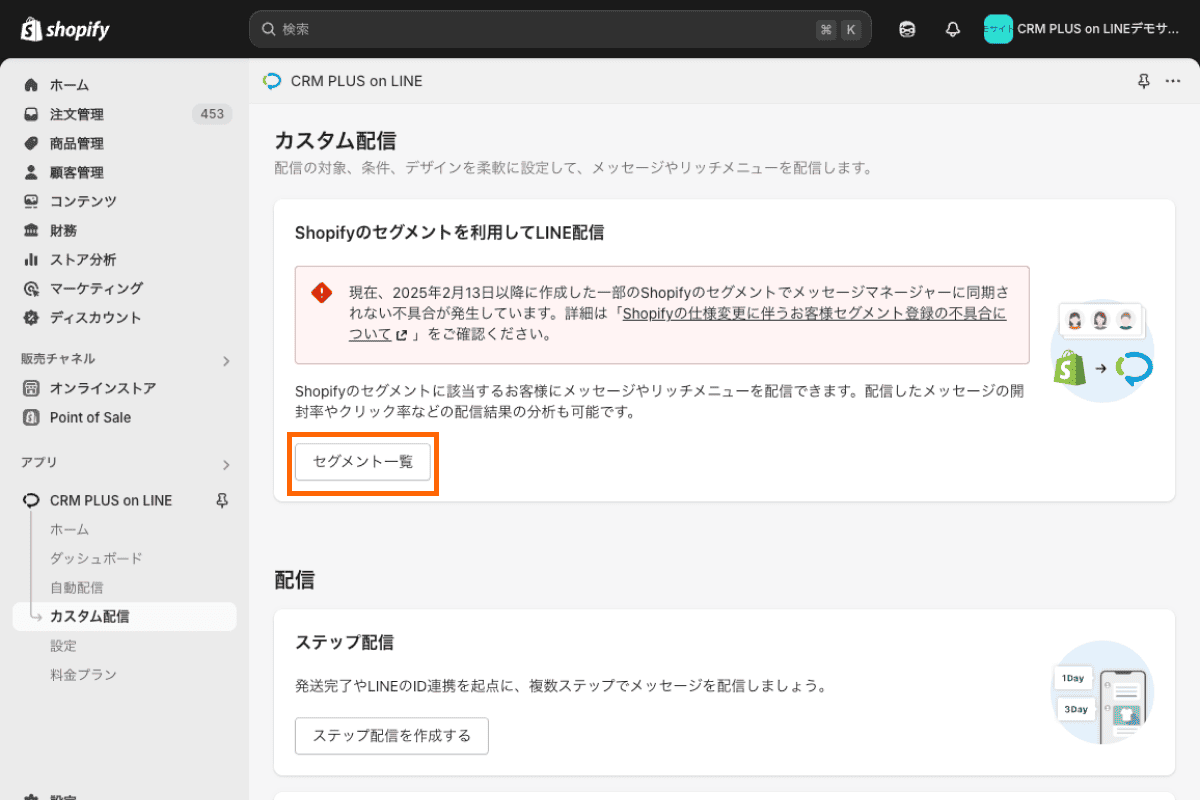Click the Point of Sale icon

click(31, 417)
